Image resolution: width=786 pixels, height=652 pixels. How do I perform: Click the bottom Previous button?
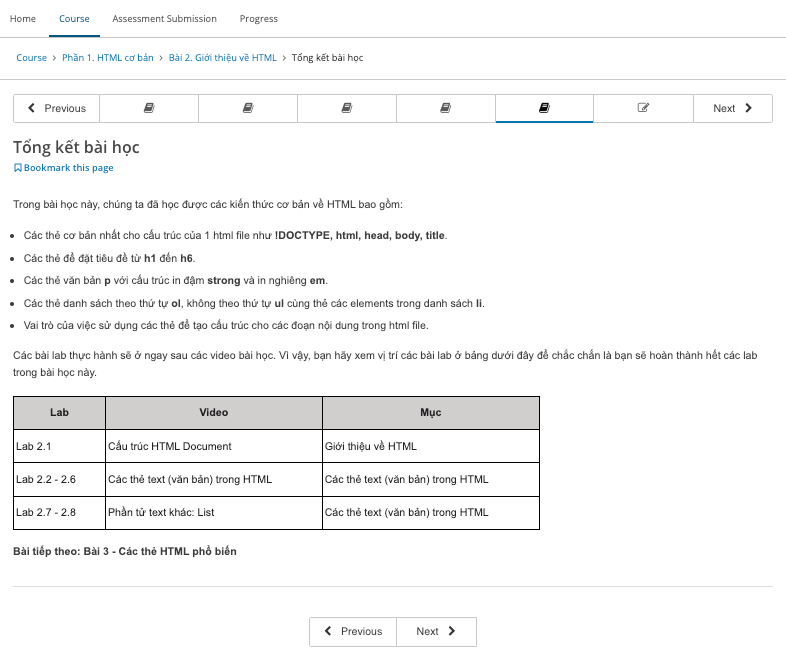tap(353, 631)
